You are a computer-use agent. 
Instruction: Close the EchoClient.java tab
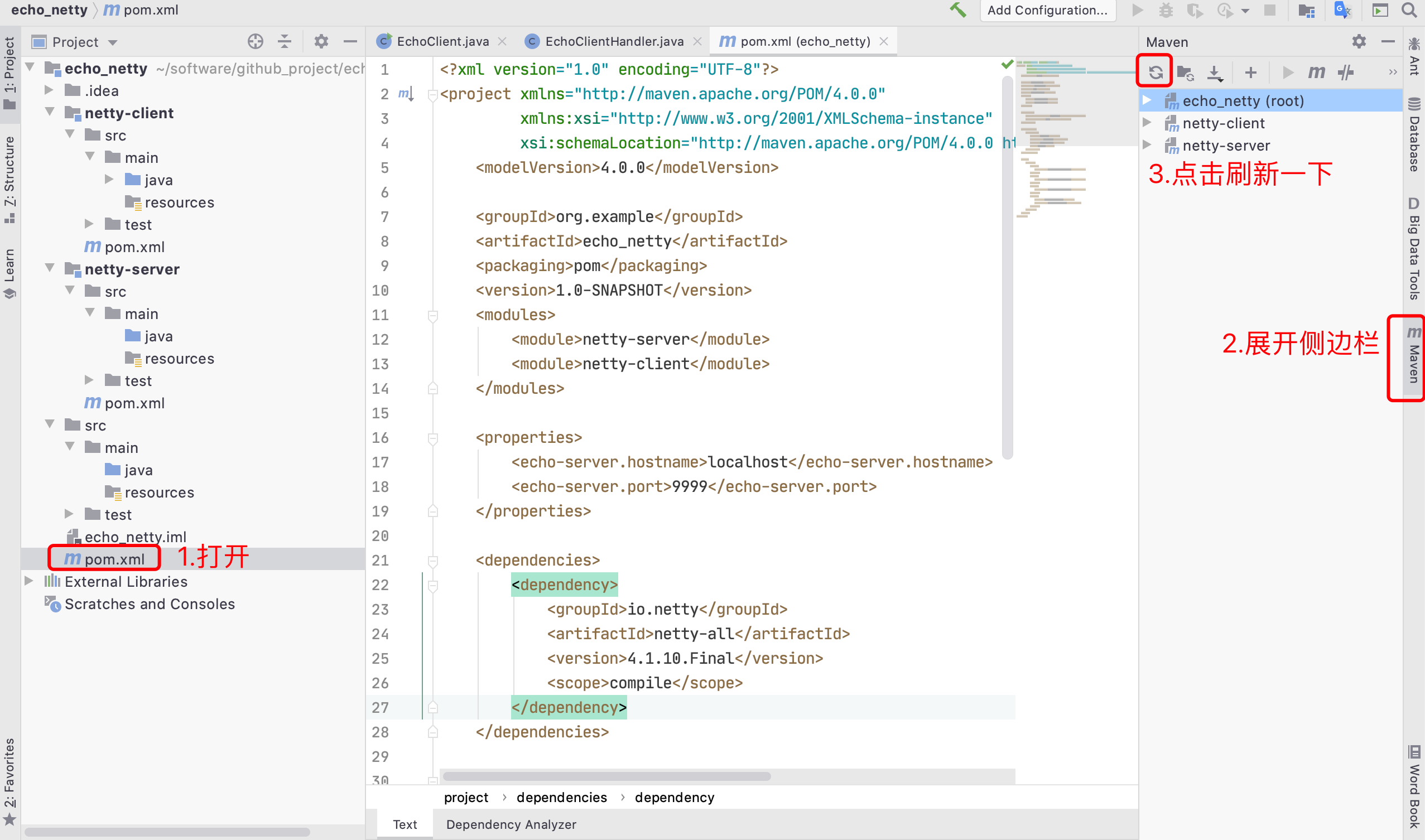(x=502, y=41)
